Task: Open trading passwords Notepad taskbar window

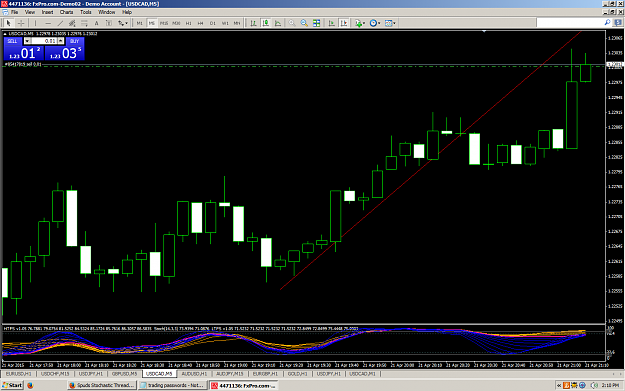Action: (172, 385)
